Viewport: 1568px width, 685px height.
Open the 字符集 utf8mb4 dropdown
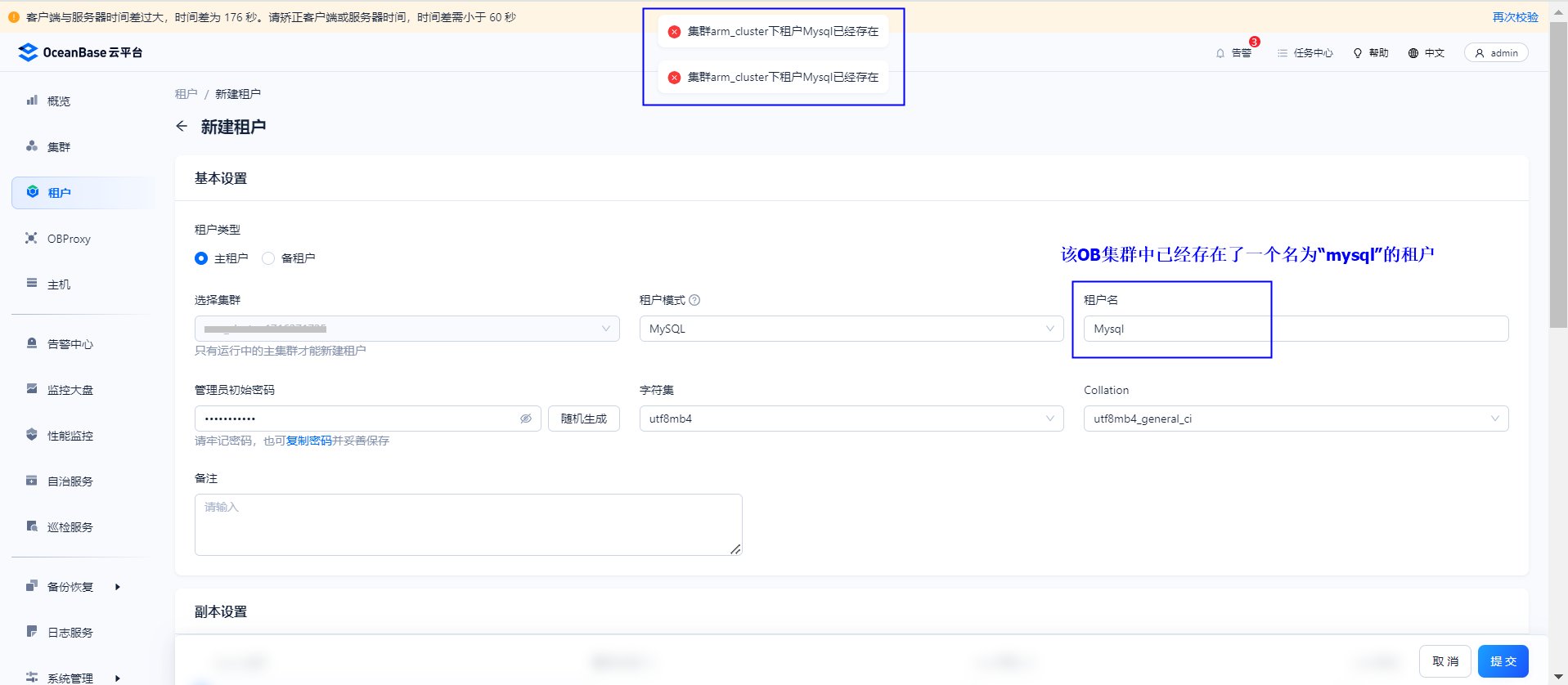click(851, 419)
